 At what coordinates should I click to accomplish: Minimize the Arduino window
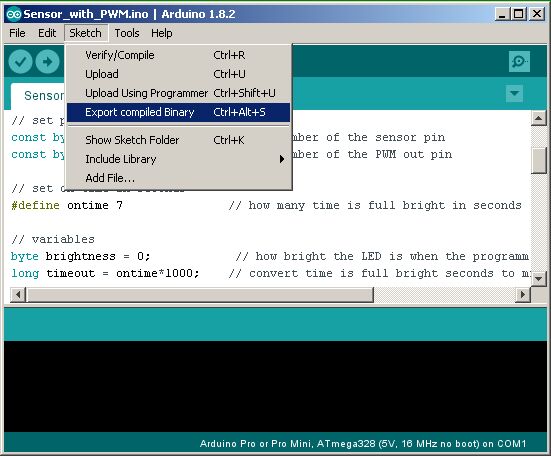click(x=502, y=14)
